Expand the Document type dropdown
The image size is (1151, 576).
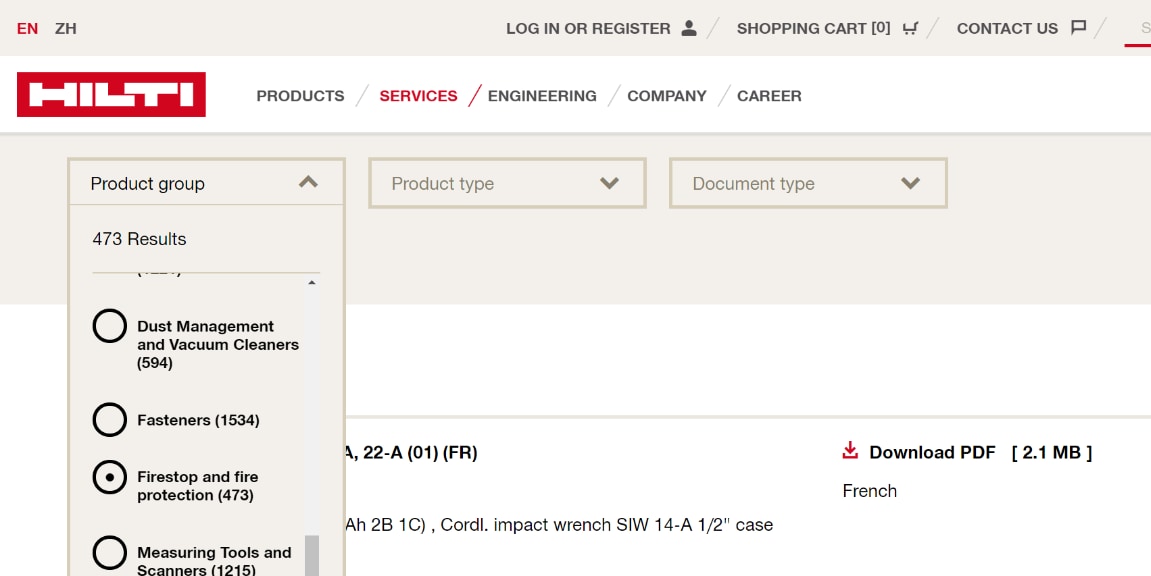coord(807,183)
